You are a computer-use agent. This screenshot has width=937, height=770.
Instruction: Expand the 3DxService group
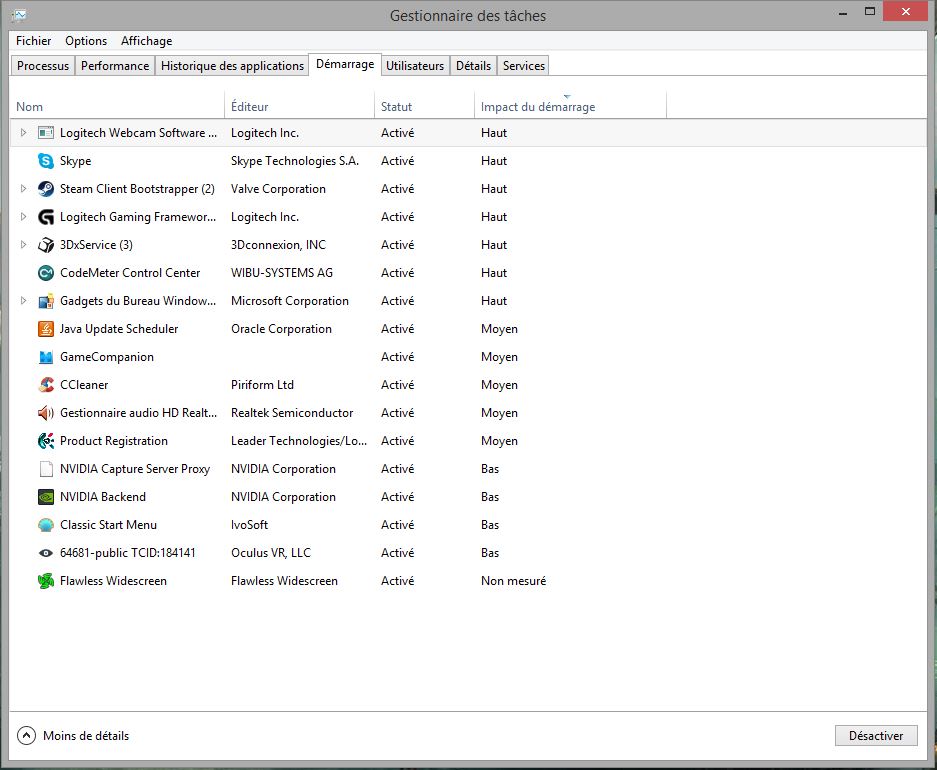(23, 245)
